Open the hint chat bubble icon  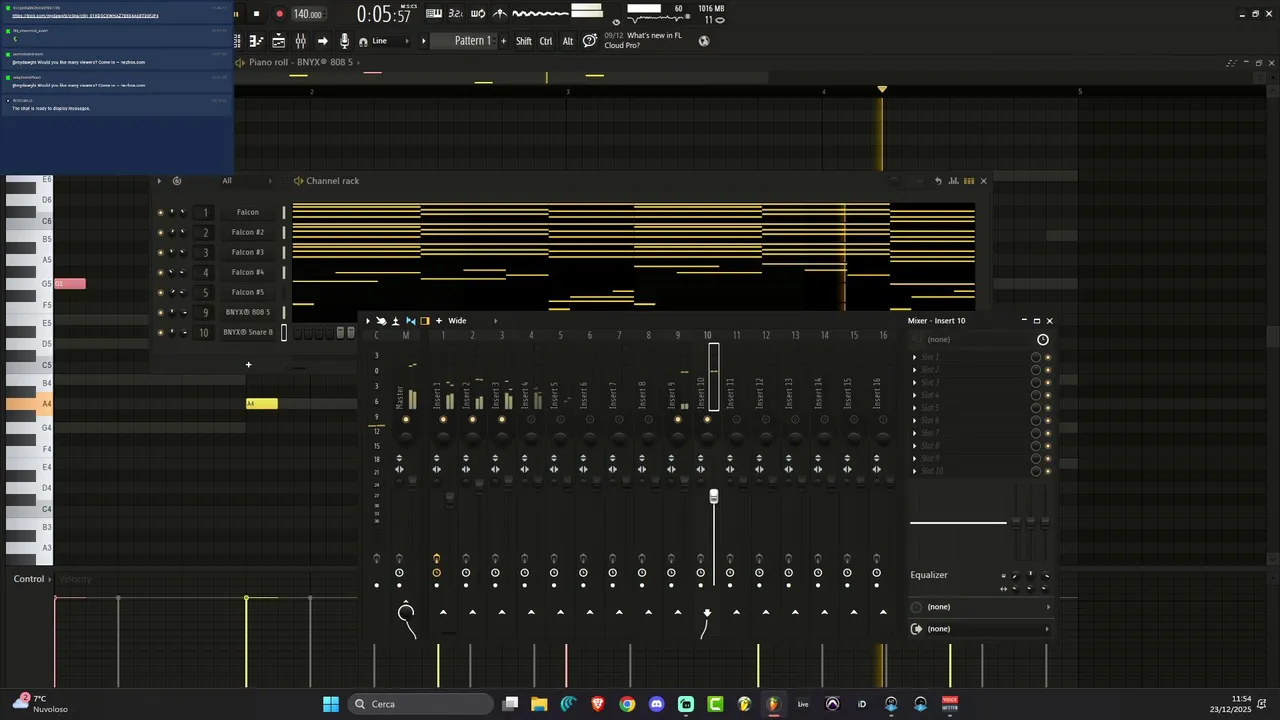click(x=590, y=40)
